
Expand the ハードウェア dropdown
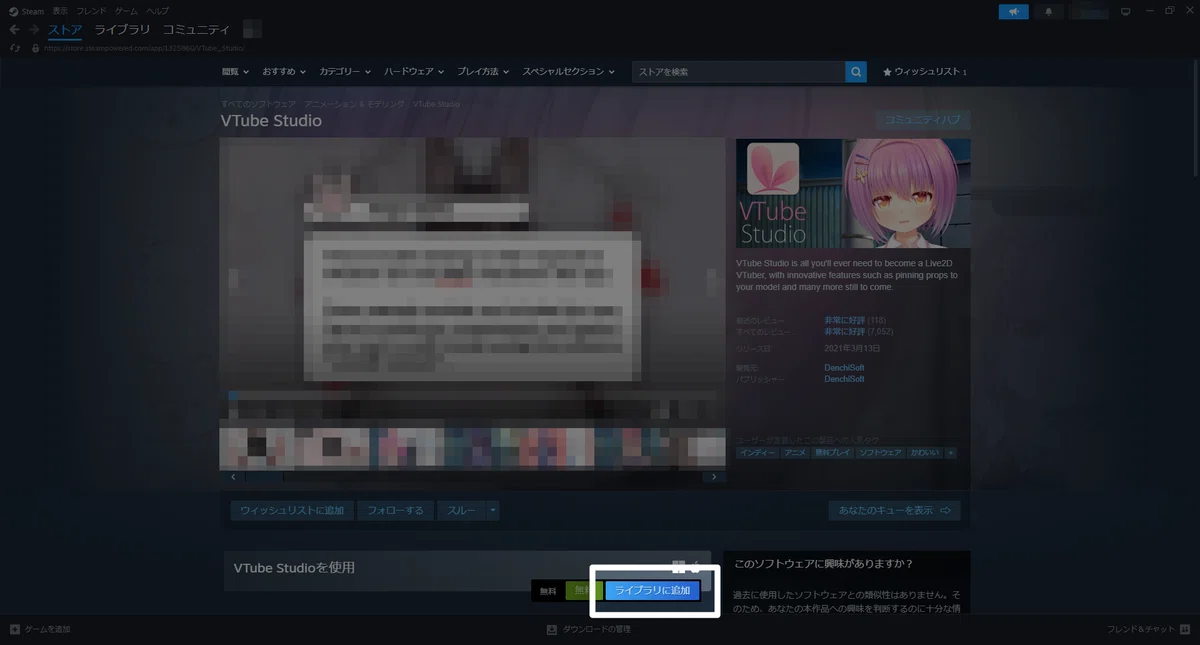pyautogui.click(x=415, y=72)
